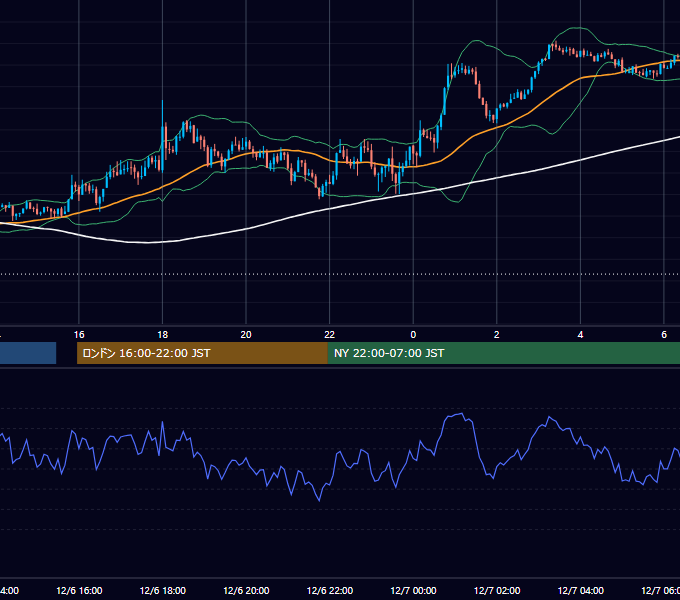Click the oscillator peak just after 12/7 01:00
Screen dimensions: 680x600
462,414
